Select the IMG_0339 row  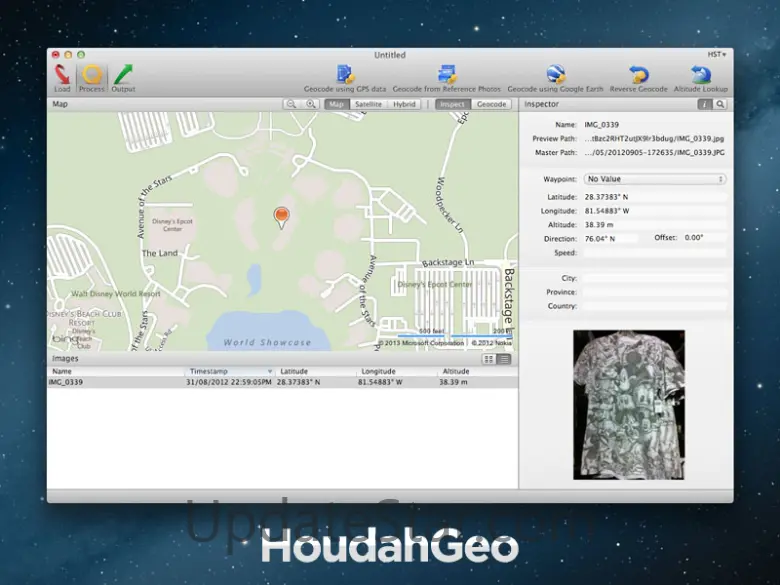283,382
